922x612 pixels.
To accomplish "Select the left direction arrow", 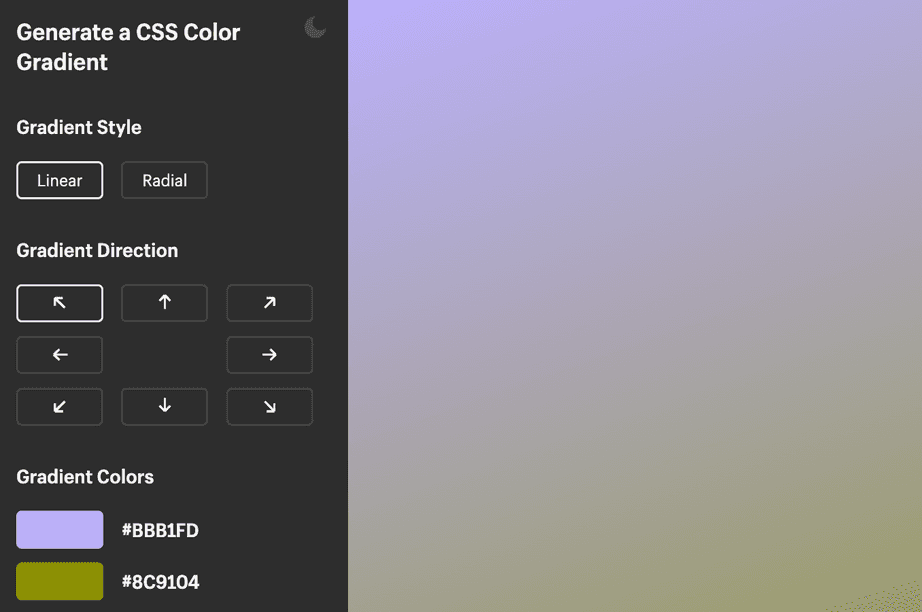I will (x=59, y=355).
